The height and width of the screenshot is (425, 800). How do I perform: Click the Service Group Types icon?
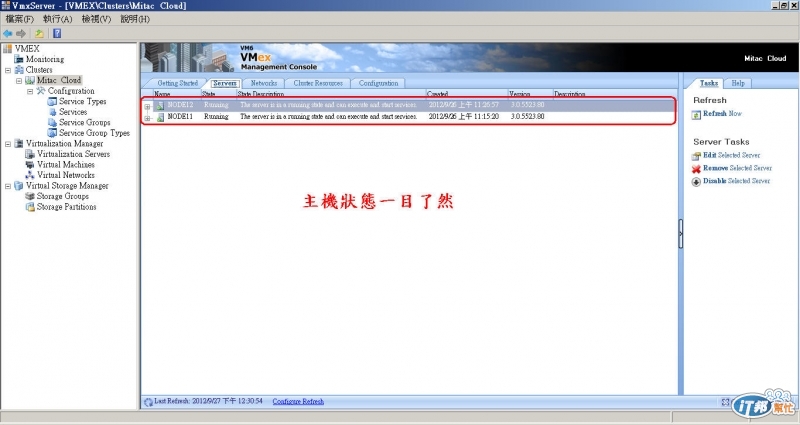coord(52,133)
